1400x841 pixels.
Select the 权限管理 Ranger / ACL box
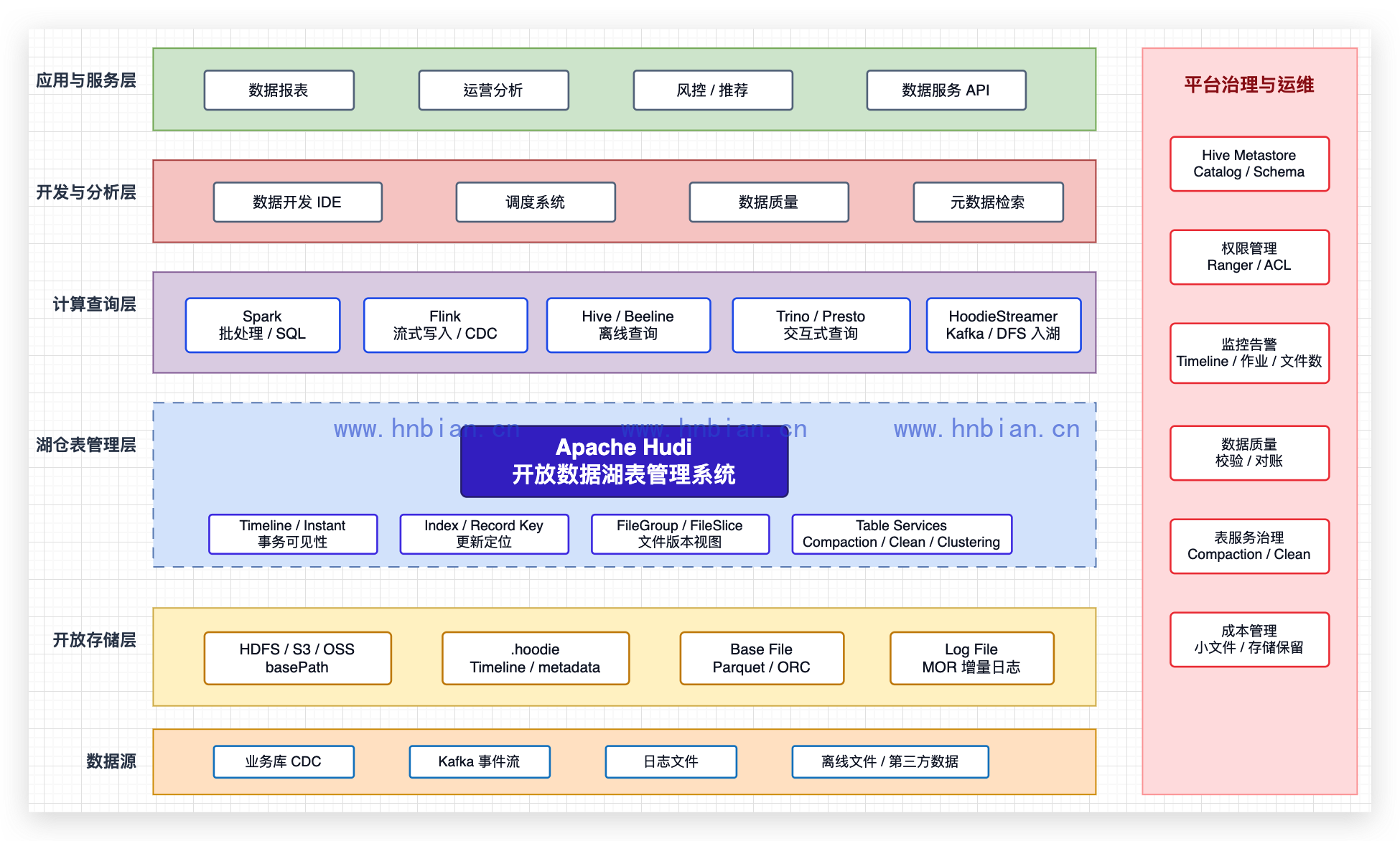coord(1249,257)
